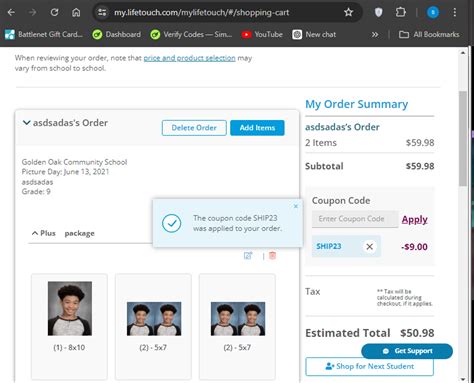Open the Dashboard bookmark

117,34
